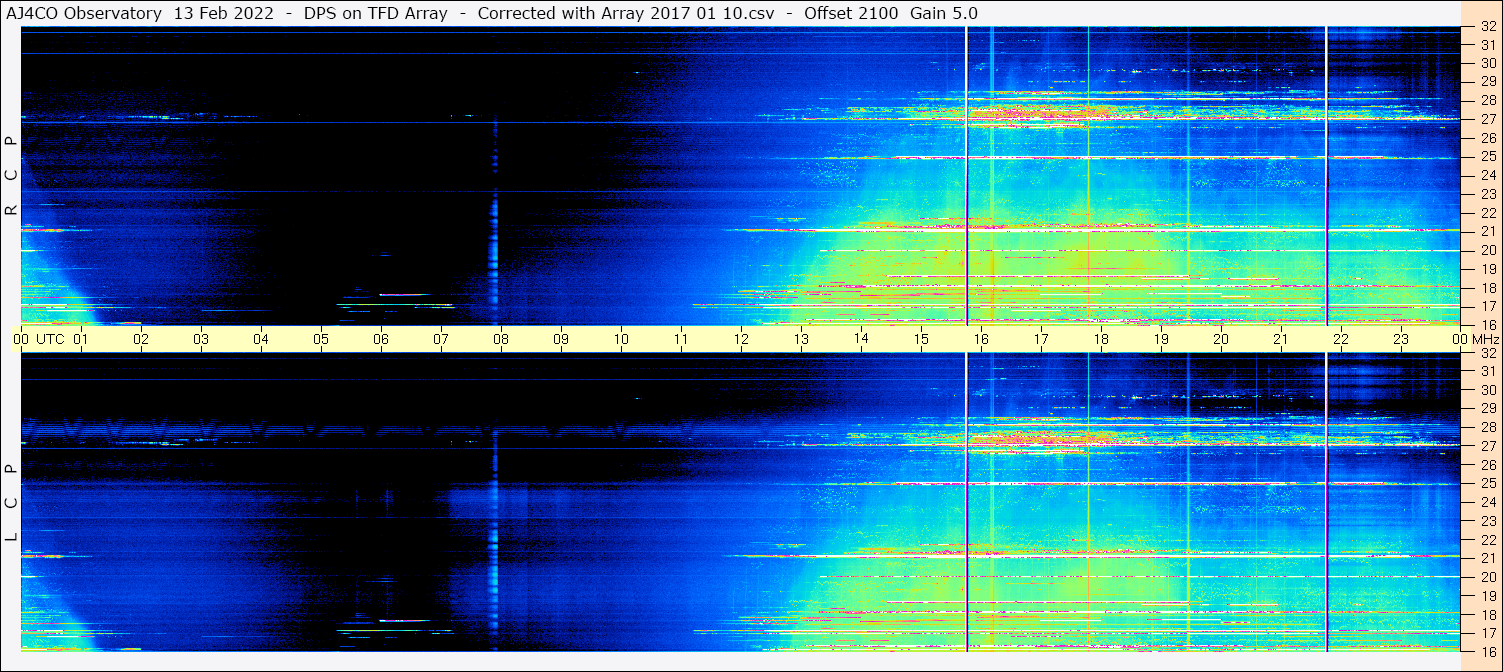The width and height of the screenshot is (1503, 672).
Task: Click the AJ4CO Observatory title text
Action: 84,13
